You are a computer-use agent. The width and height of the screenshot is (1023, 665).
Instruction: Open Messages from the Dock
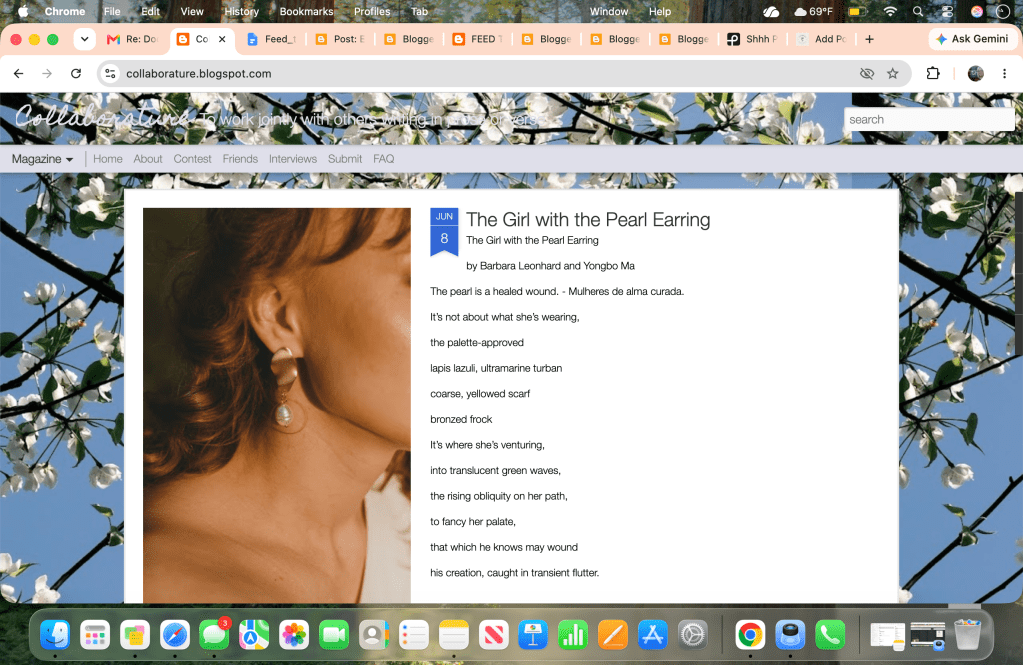[214, 634]
